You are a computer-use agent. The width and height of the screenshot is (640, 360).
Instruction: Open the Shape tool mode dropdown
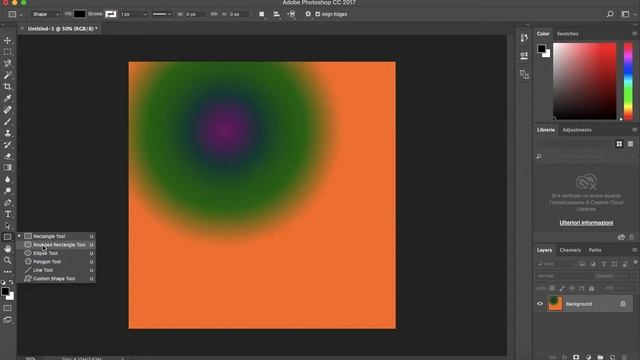pyautogui.click(x=45, y=14)
